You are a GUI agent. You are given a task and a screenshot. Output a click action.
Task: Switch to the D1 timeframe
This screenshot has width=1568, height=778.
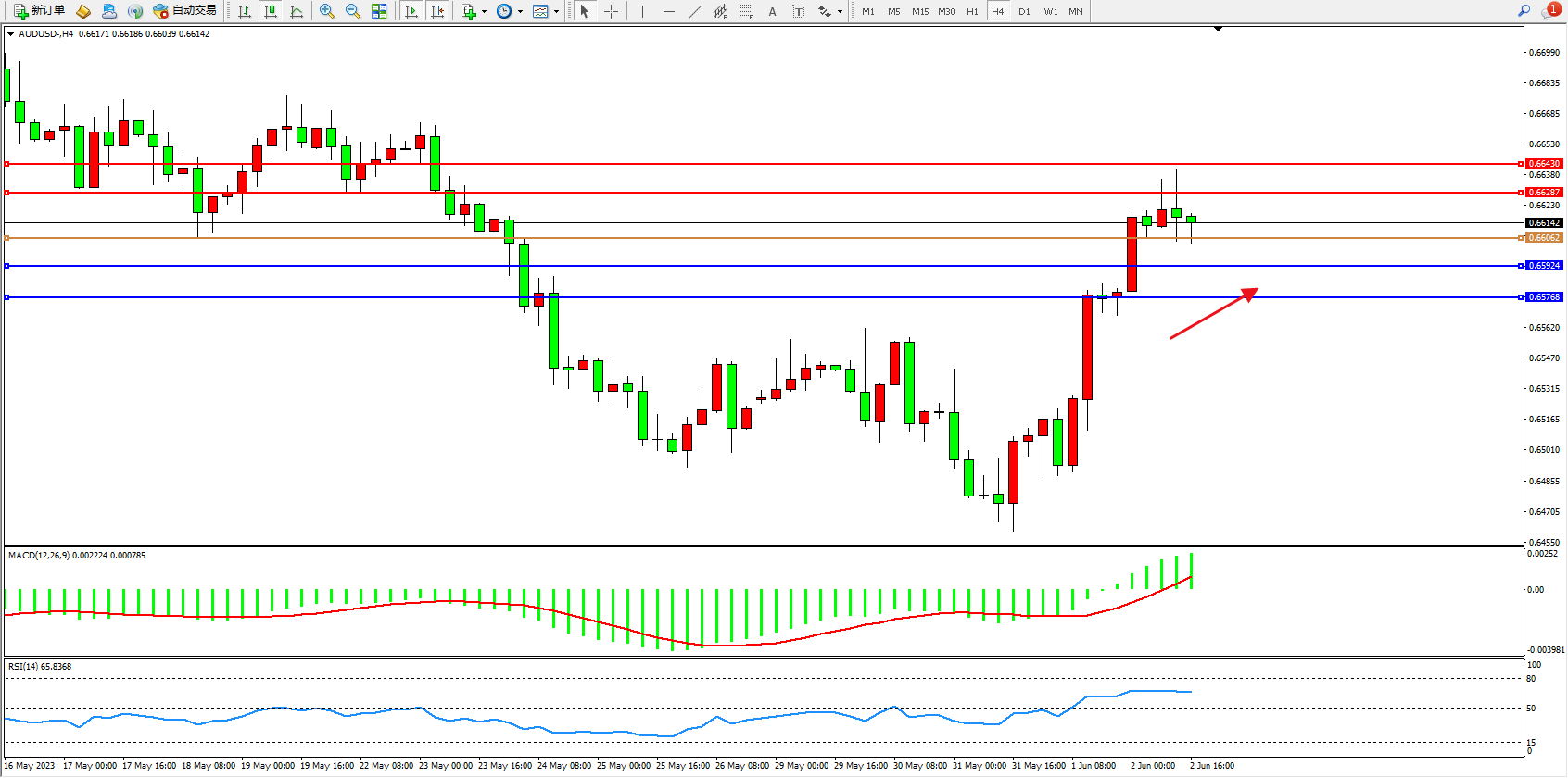pos(1024,11)
